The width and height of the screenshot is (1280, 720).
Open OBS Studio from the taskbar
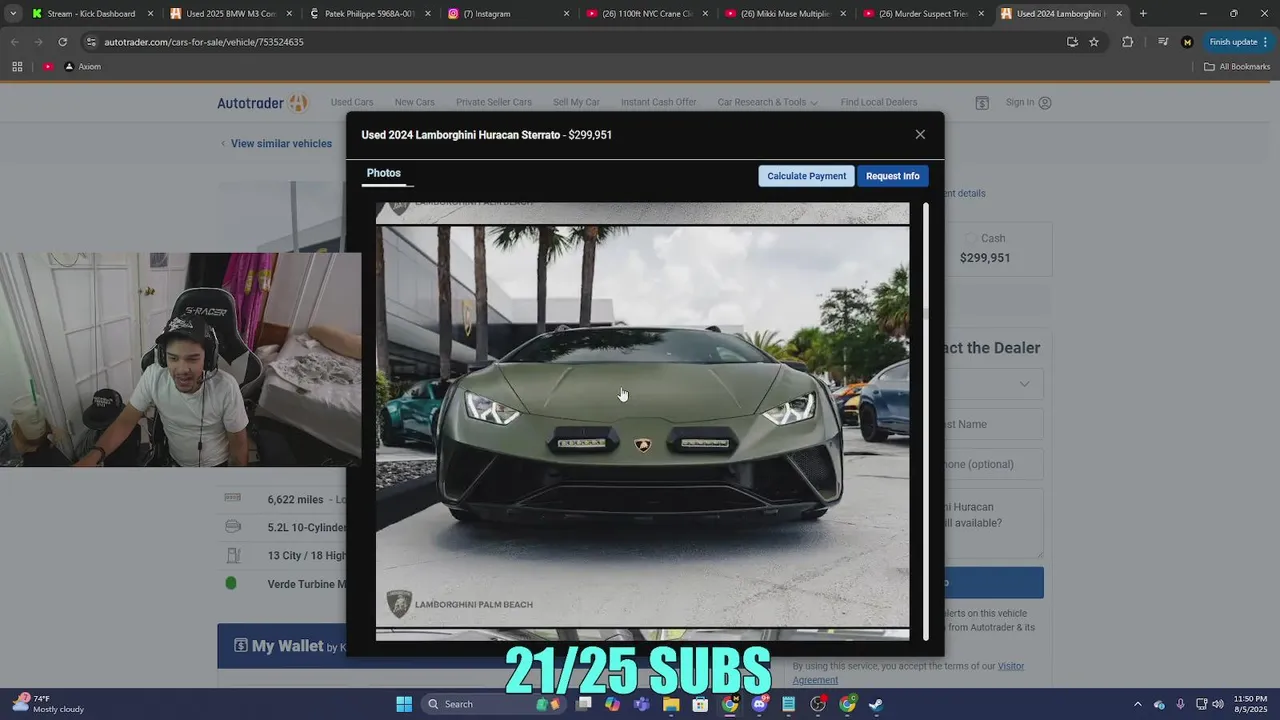[818, 704]
